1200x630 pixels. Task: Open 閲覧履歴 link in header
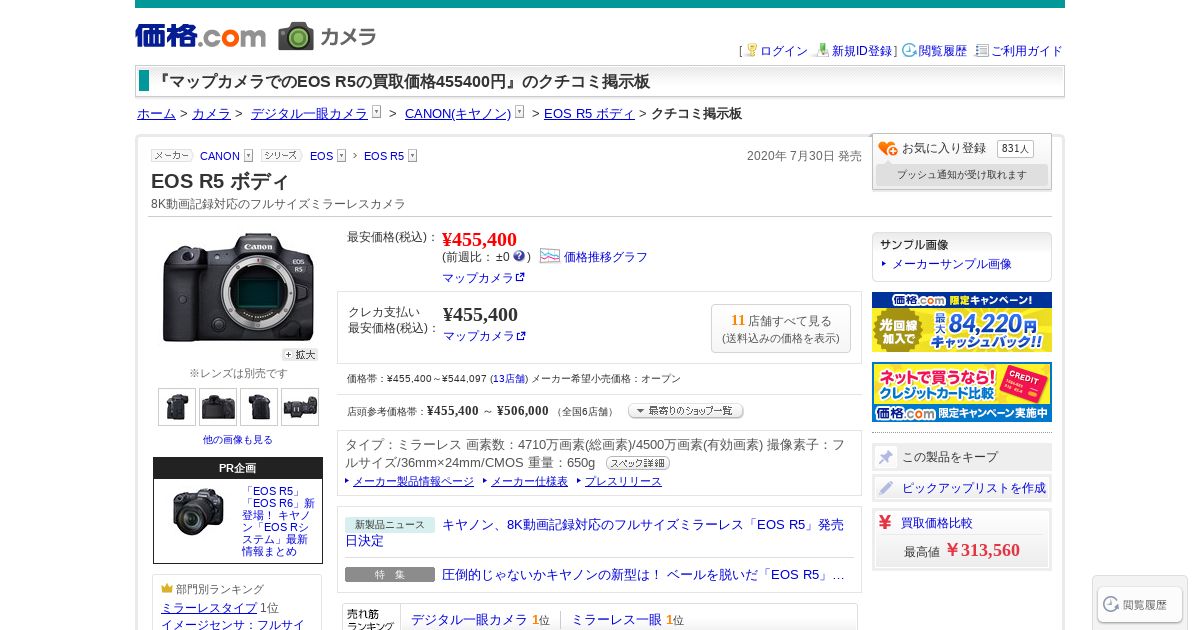point(942,51)
